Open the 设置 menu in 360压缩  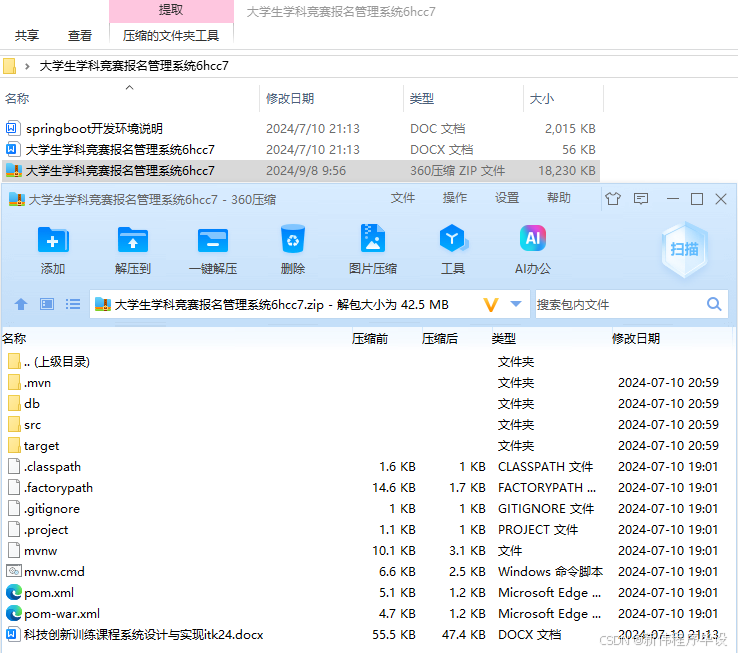[x=507, y=198]
